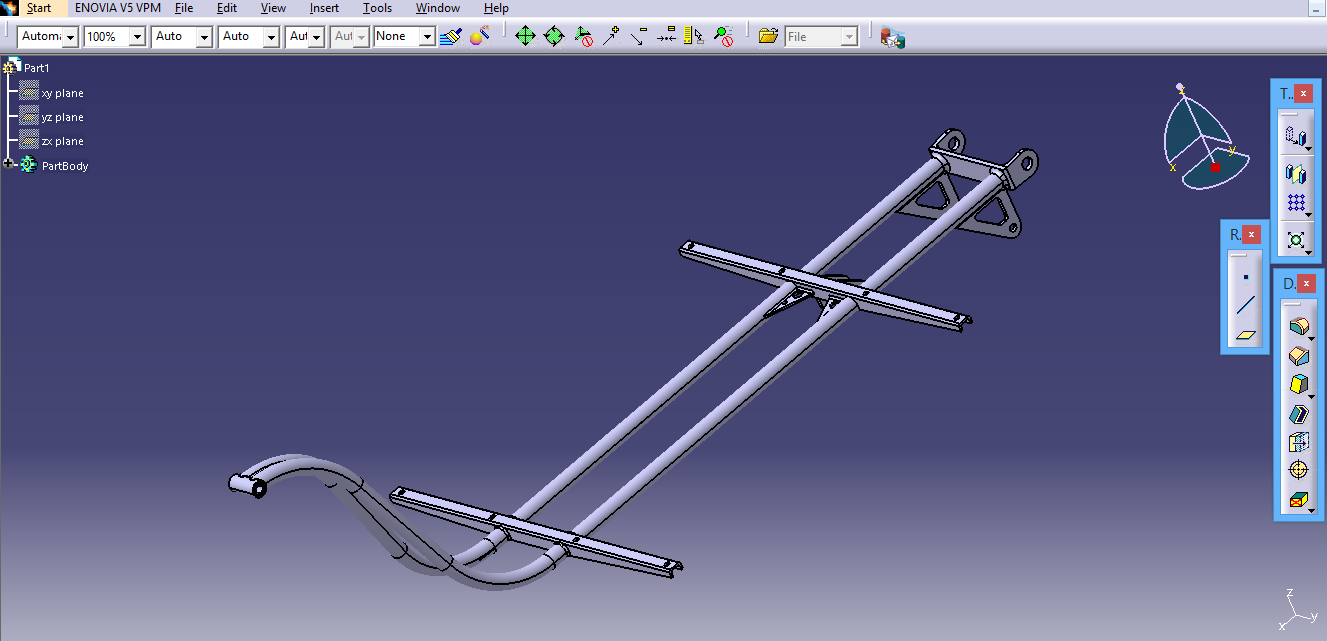
Task: Select PartBody in the specification tree
Action: [x=65, y=166]
